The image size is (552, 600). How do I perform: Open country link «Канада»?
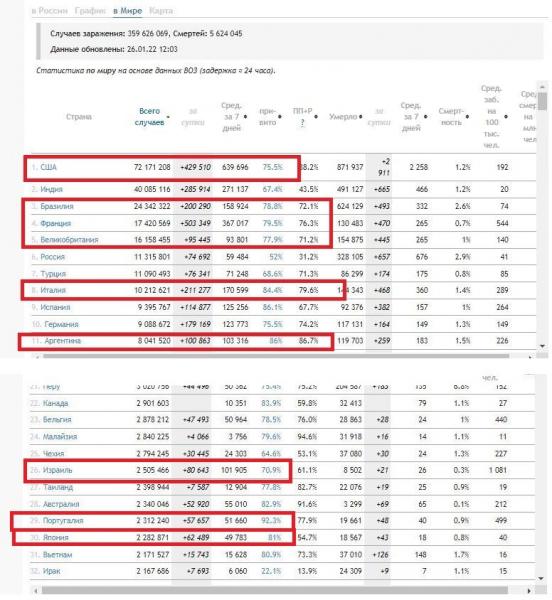click(55, 403)
